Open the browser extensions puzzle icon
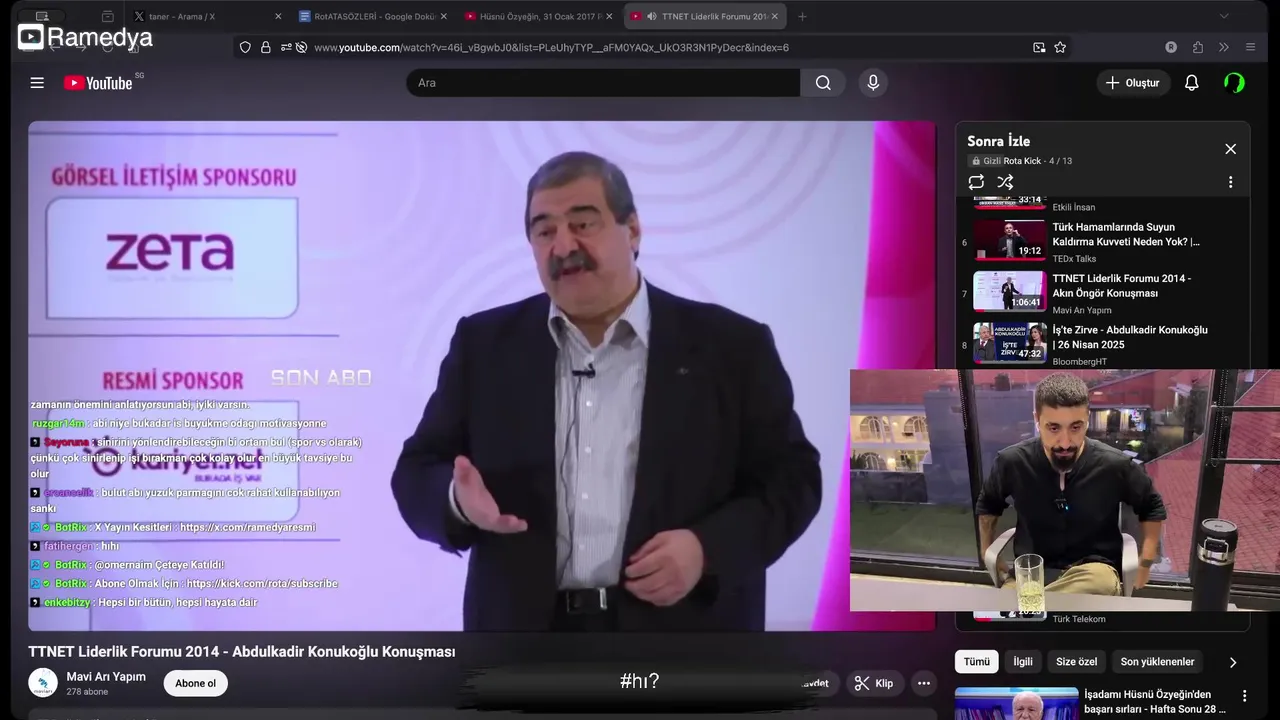This screenshot has height=720, width=1280. [x=1197, y=47]
